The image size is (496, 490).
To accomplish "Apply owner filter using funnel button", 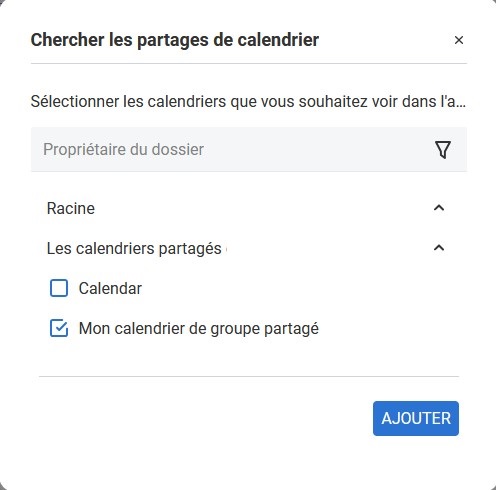I will (x=443, y=149).
